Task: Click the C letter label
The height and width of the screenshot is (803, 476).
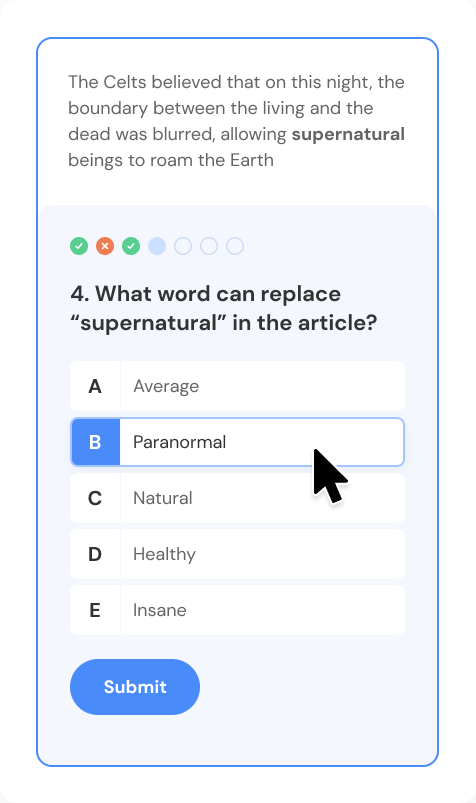Action: (95, 498)
